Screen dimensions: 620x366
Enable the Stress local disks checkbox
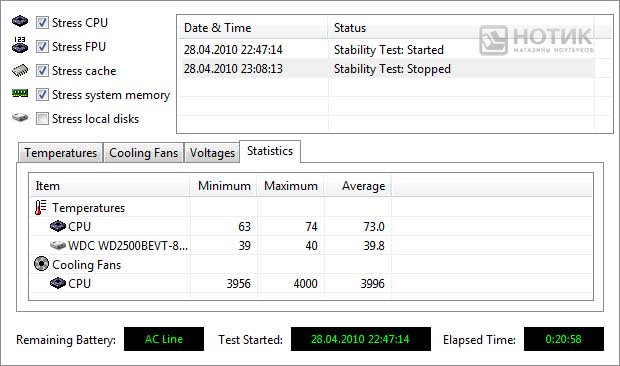42,119
